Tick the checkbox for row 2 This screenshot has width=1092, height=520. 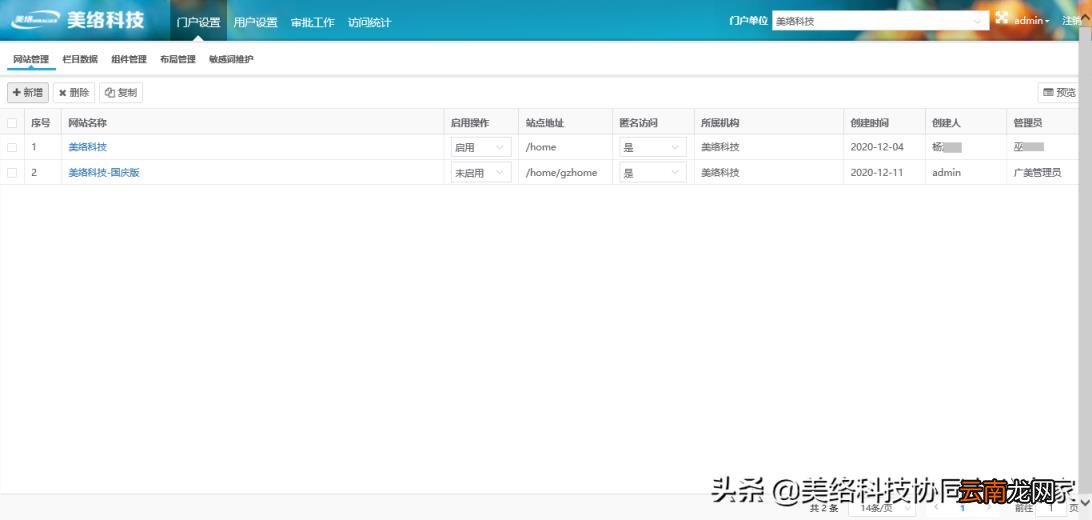tap(12, 172)
